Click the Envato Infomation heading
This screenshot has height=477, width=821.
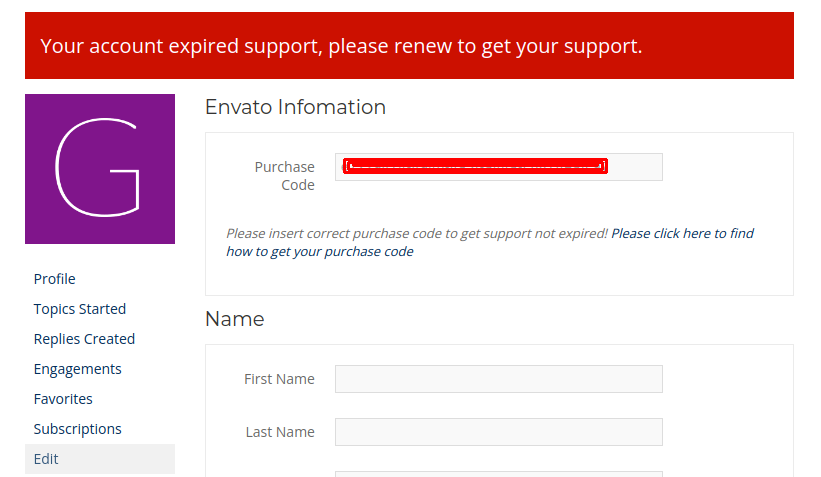pos(295,107)
